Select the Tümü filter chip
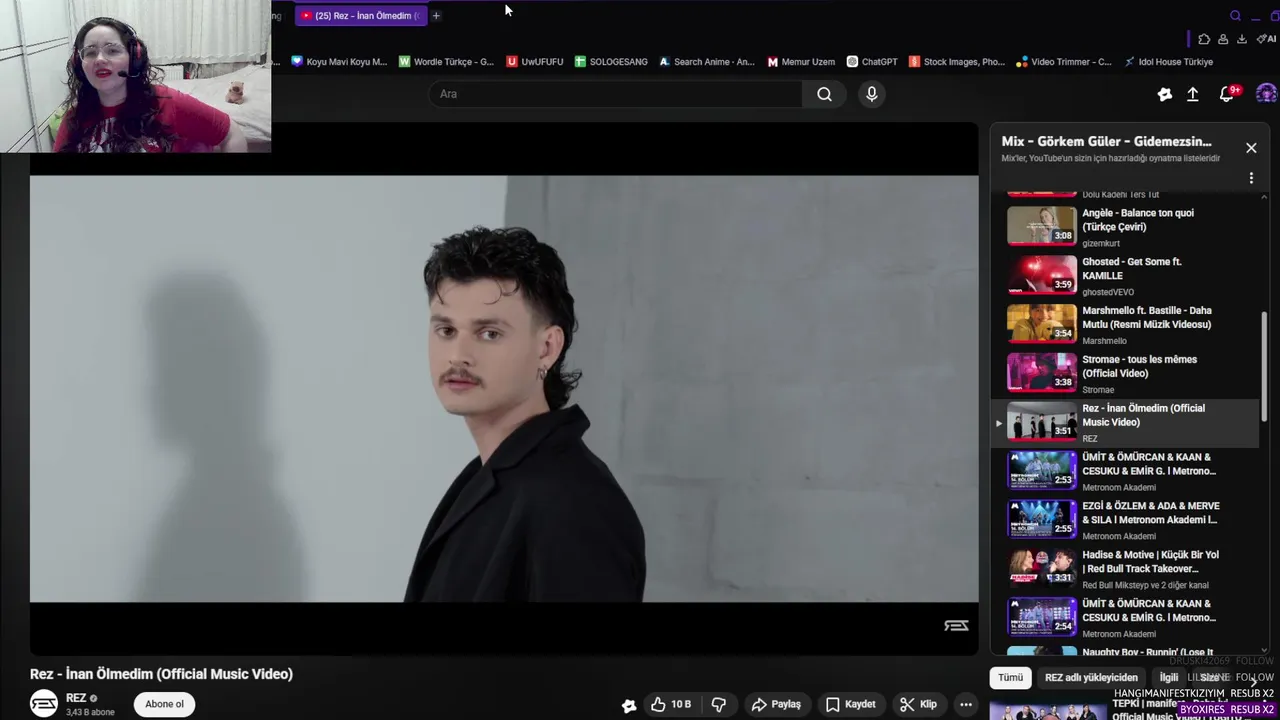This screenshot has width=1280, height=720. [1011, 677]
